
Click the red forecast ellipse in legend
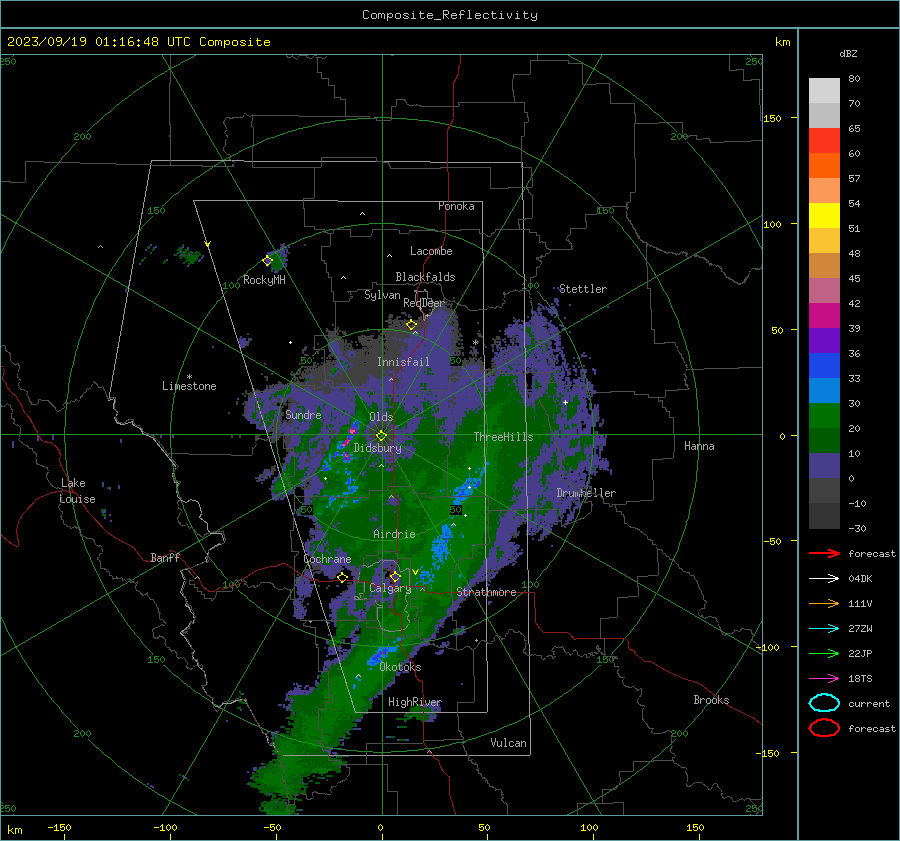point(824,728)
